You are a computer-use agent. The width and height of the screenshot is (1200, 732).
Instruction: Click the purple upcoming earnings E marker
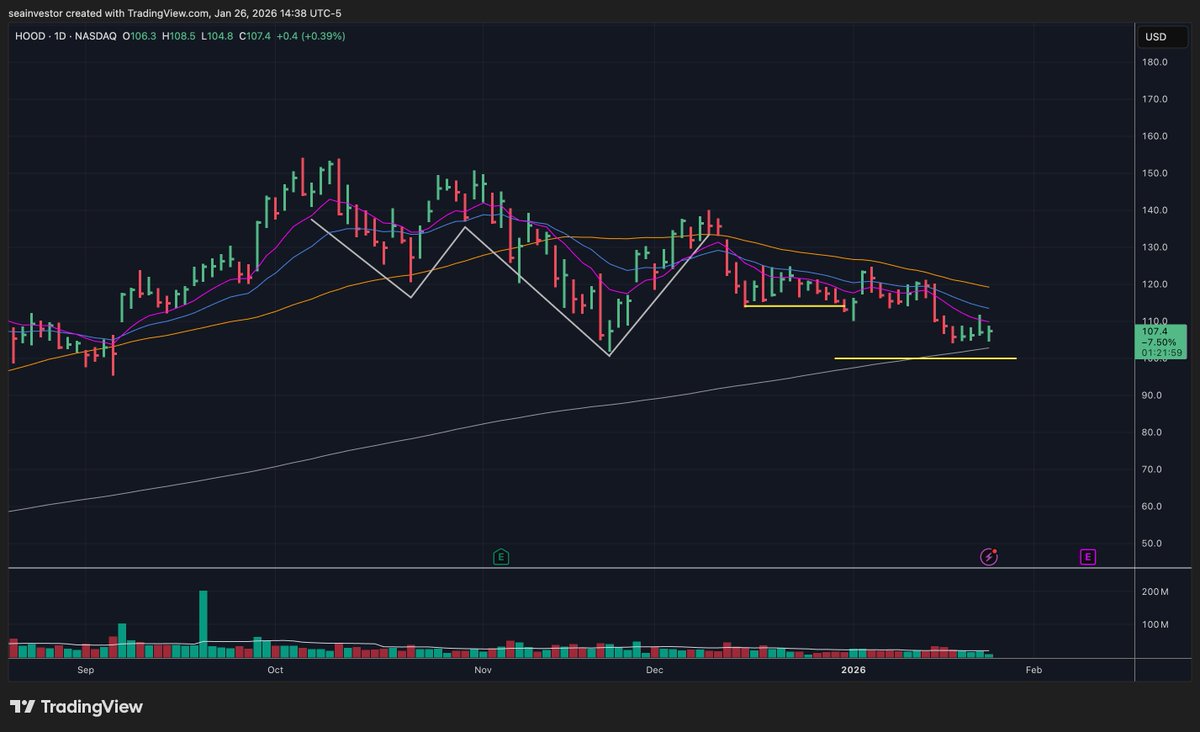click(x=1087, y=557)
